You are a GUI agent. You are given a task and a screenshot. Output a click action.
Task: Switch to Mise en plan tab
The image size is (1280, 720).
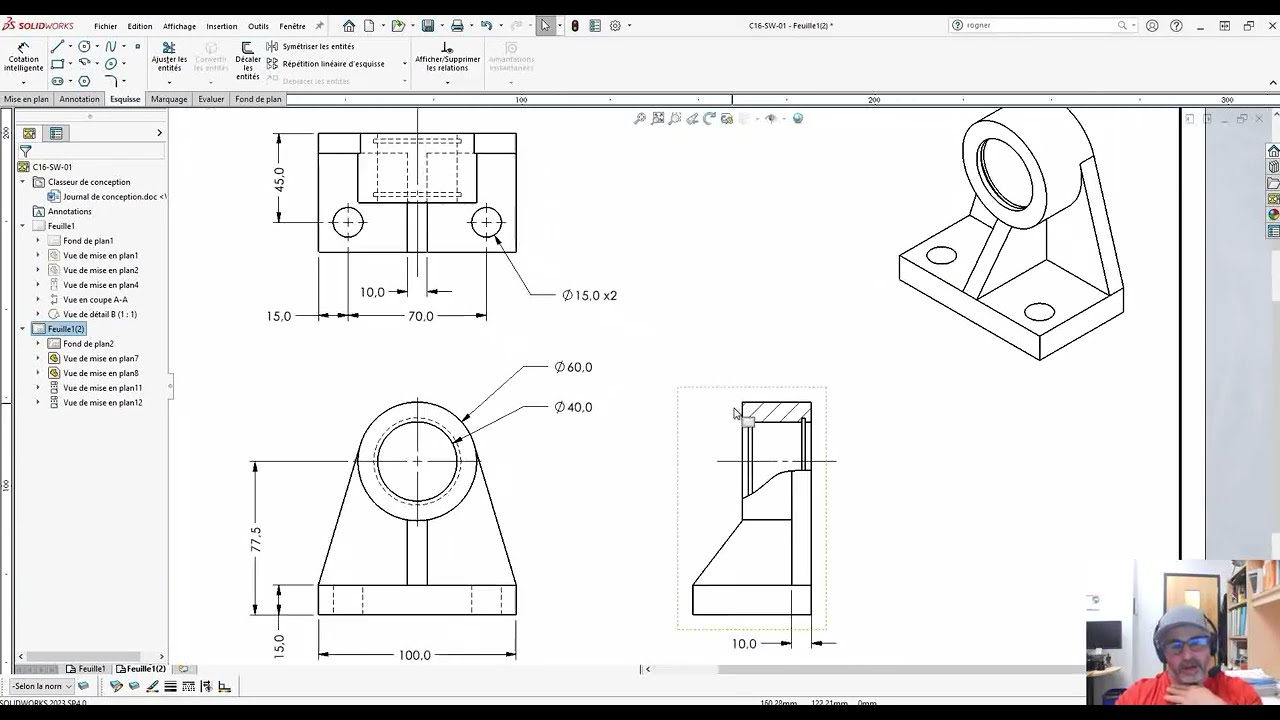point(26,99)
